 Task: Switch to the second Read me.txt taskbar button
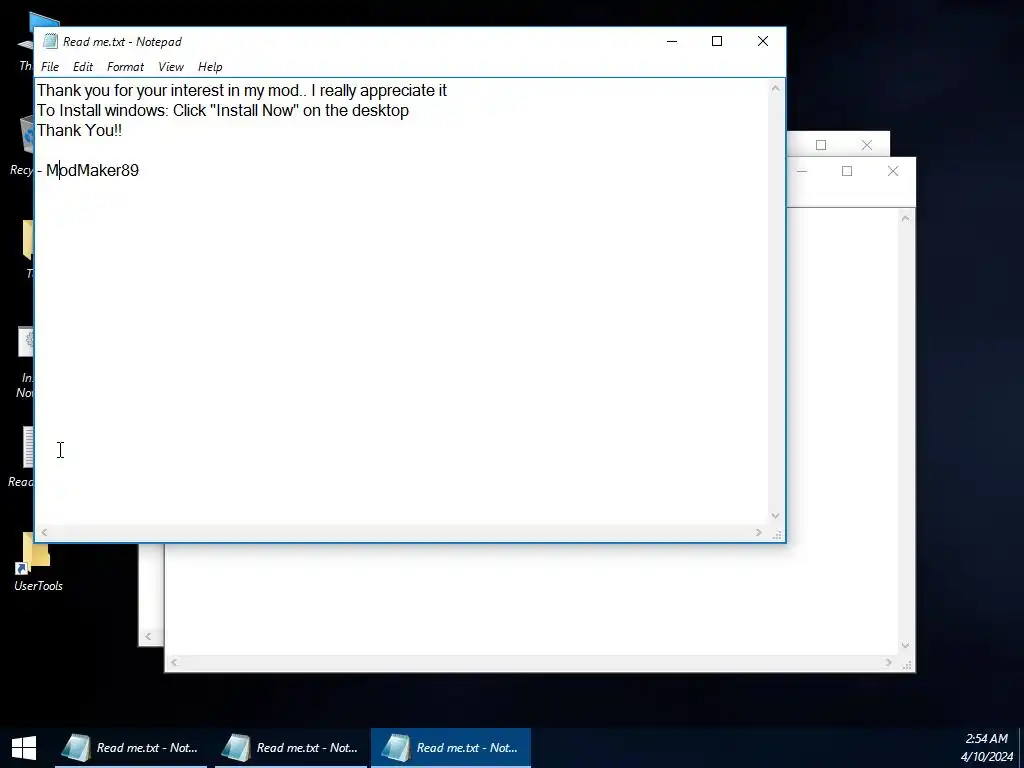[291, 748]
